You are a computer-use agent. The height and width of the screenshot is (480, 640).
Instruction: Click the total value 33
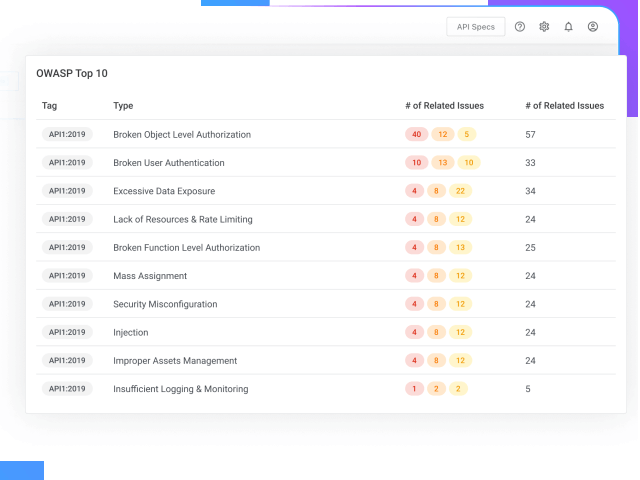tap(530, 163)
